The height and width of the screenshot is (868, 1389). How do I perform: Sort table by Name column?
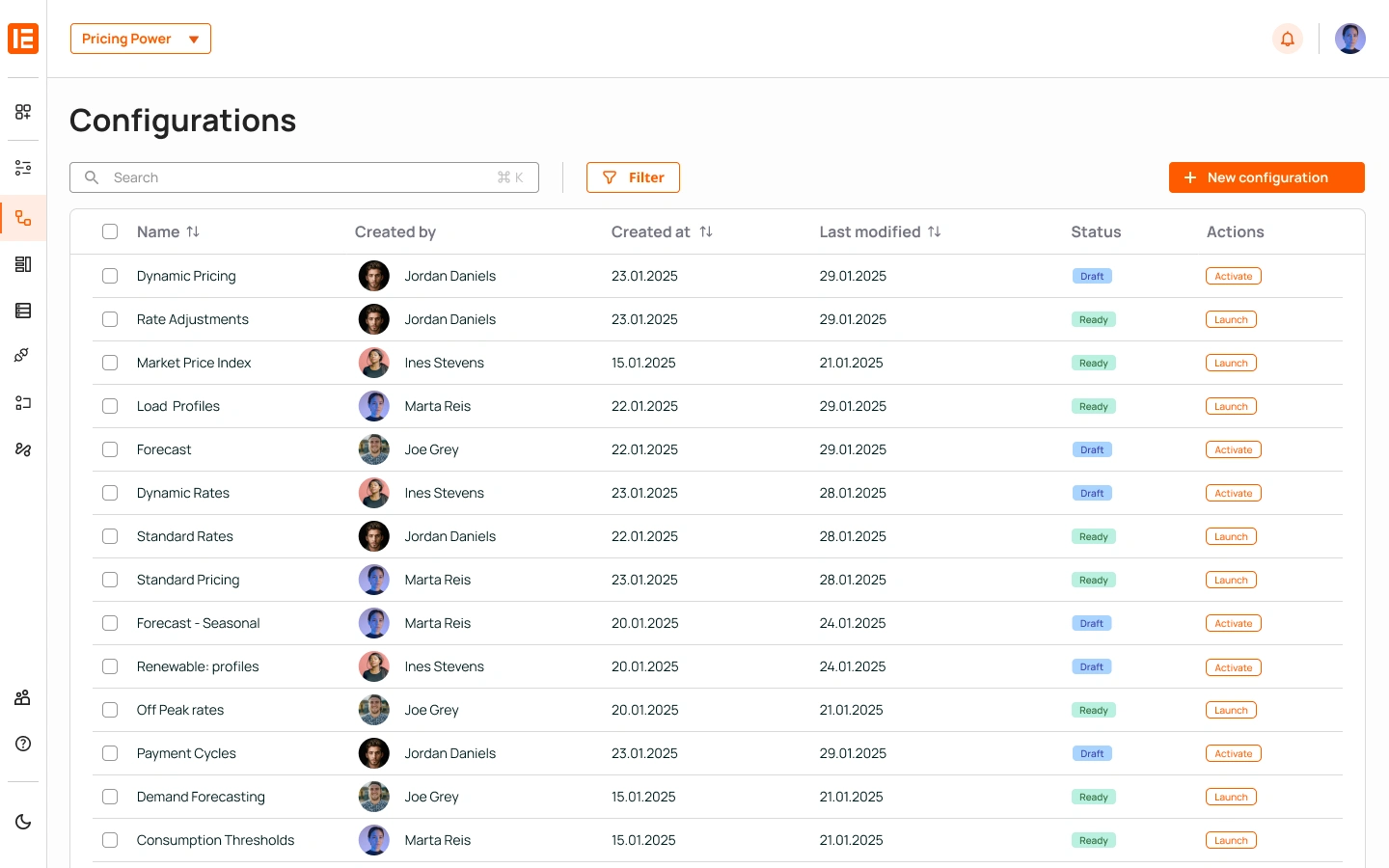tap(193, 231)
